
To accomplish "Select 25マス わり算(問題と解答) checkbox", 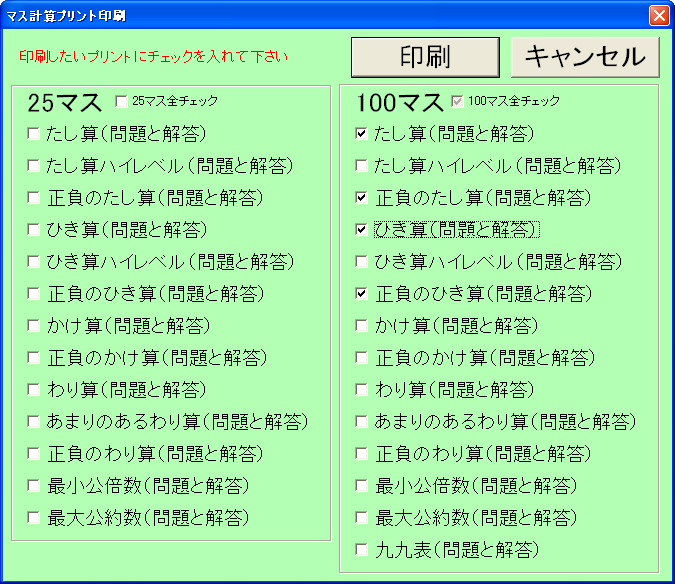I will 34,390.
